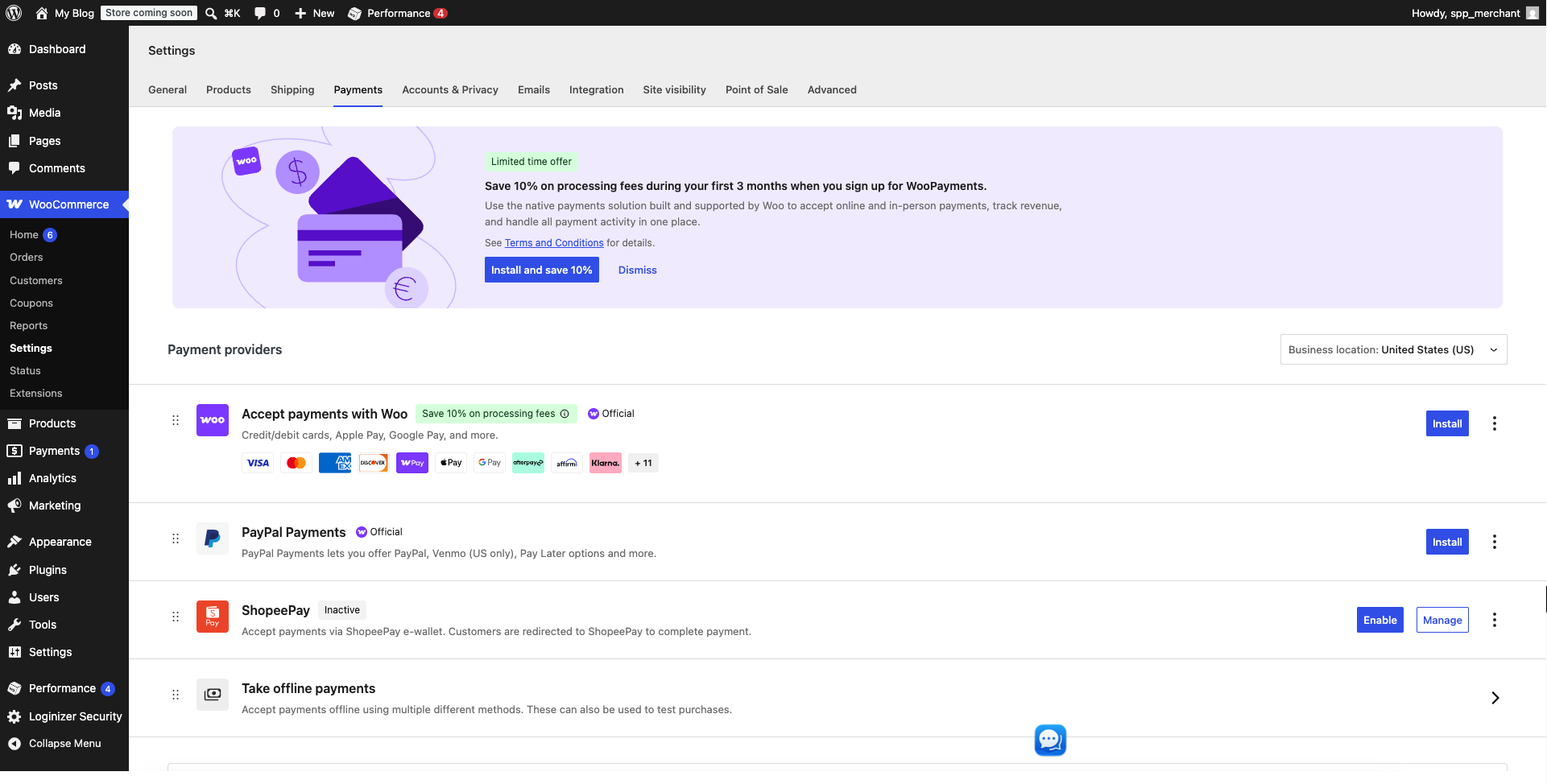Open Extensions in WooCommerce submenu
The width and height of the screenshot is (1547, 784).
tap(36, 394)
